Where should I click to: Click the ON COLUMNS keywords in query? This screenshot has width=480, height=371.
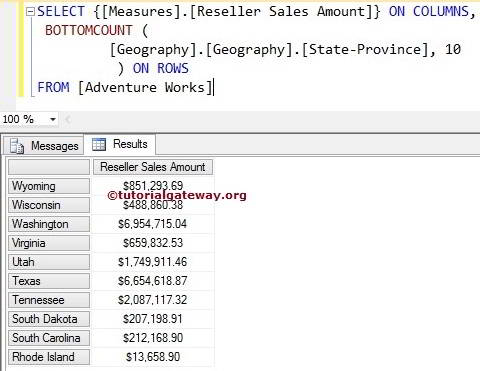(x=429, y=12)
